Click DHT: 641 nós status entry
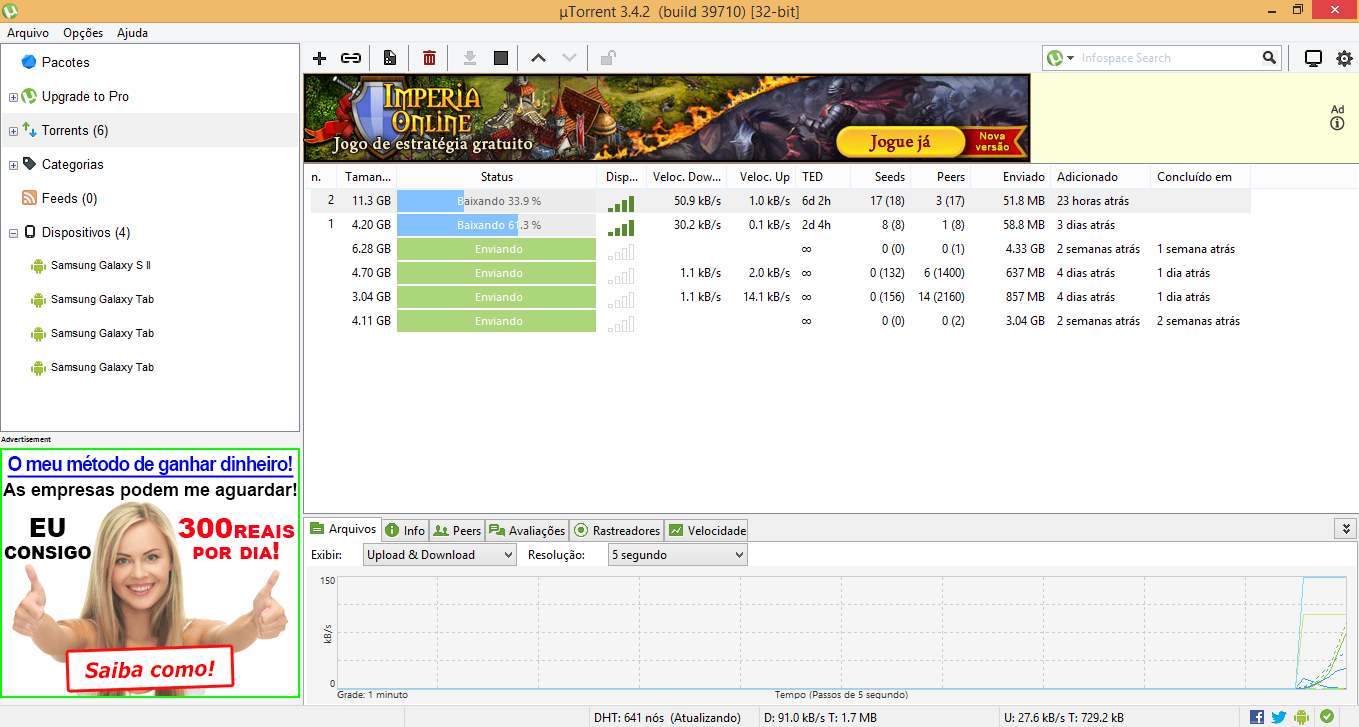This screenshot has width=1359, height=727. click(667, 717)
